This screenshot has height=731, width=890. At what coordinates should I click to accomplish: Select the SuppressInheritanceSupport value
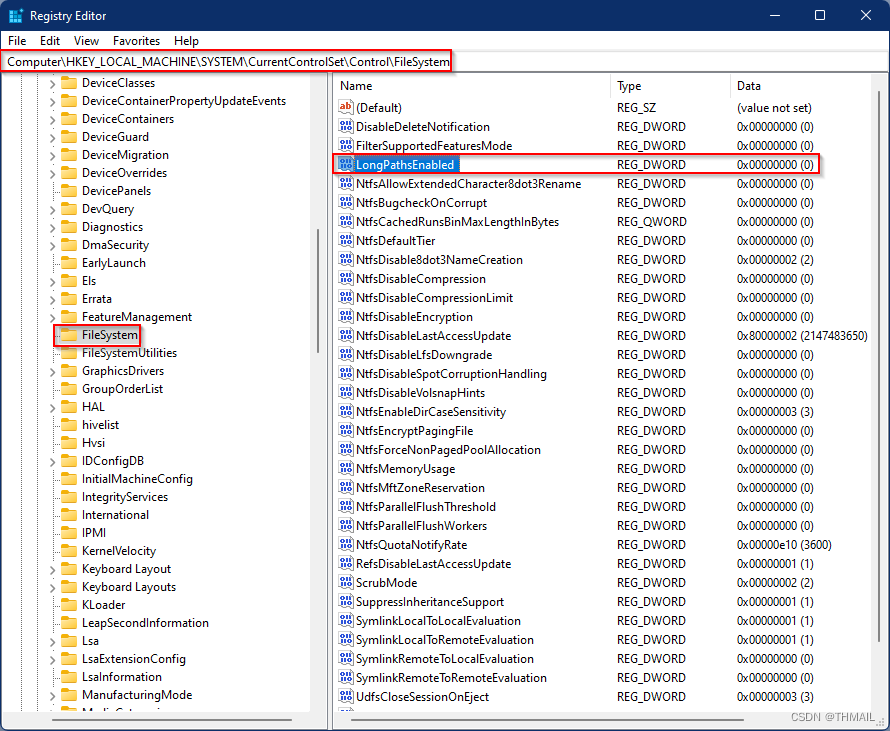coord(430,602)
